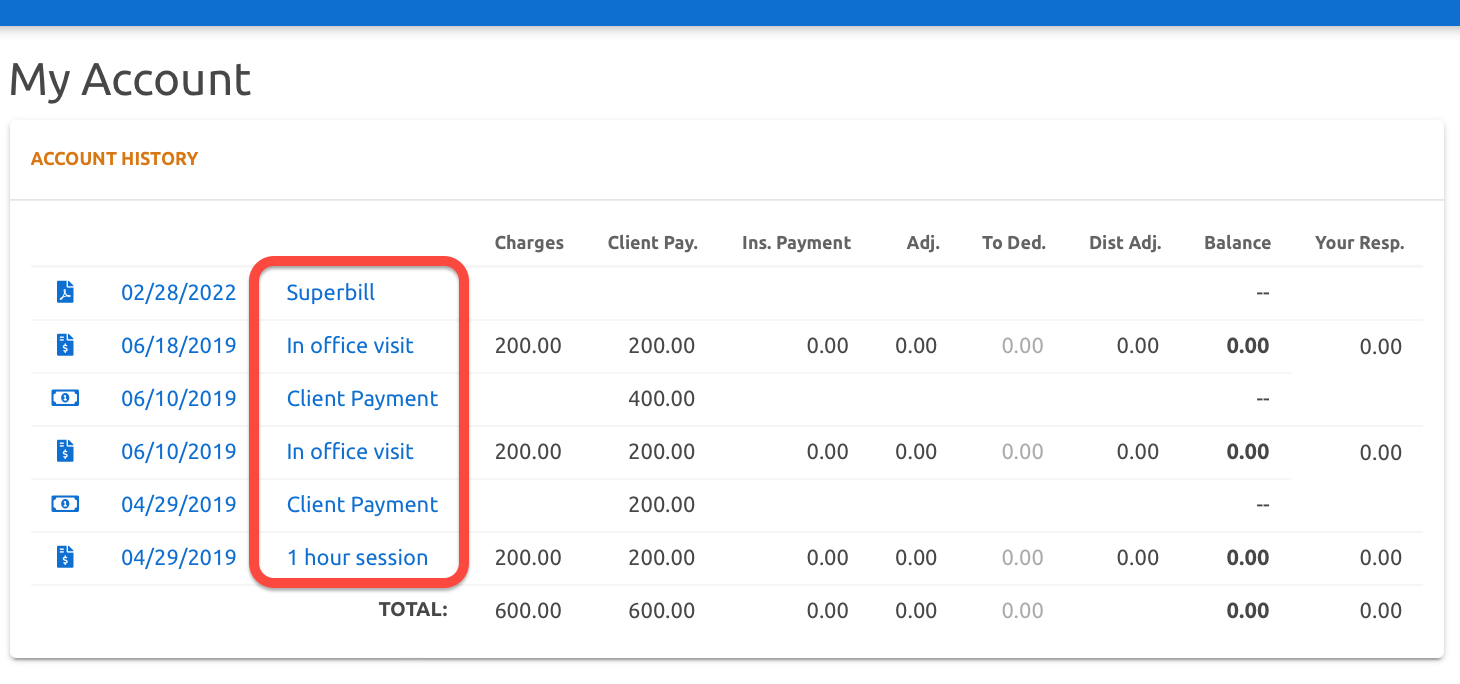
Task: Click the 400.00 client payment amount
Action: (661, 398)
